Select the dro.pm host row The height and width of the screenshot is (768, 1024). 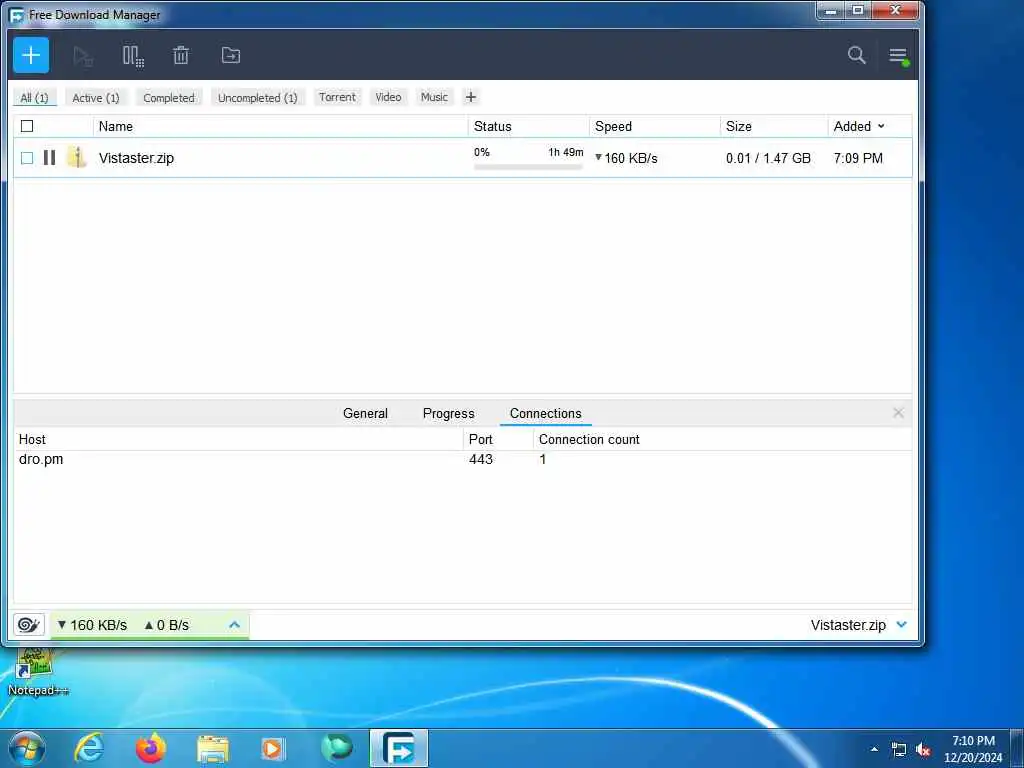[x=462, y=459]
